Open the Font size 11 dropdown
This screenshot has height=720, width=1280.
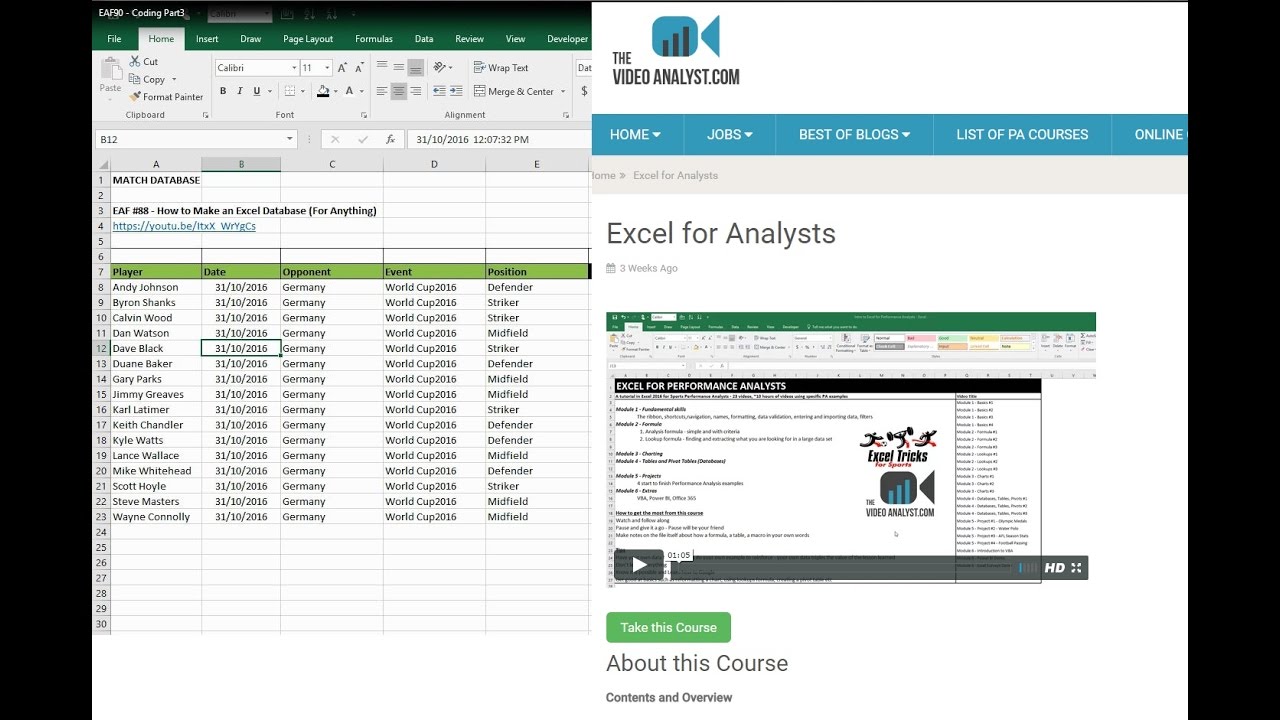325,68
